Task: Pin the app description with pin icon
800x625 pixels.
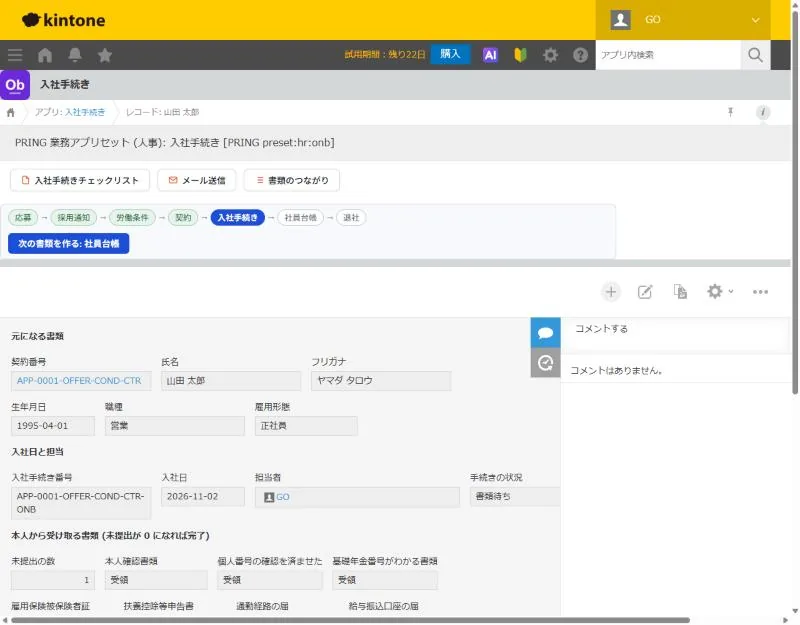Action: coord(731,112)
